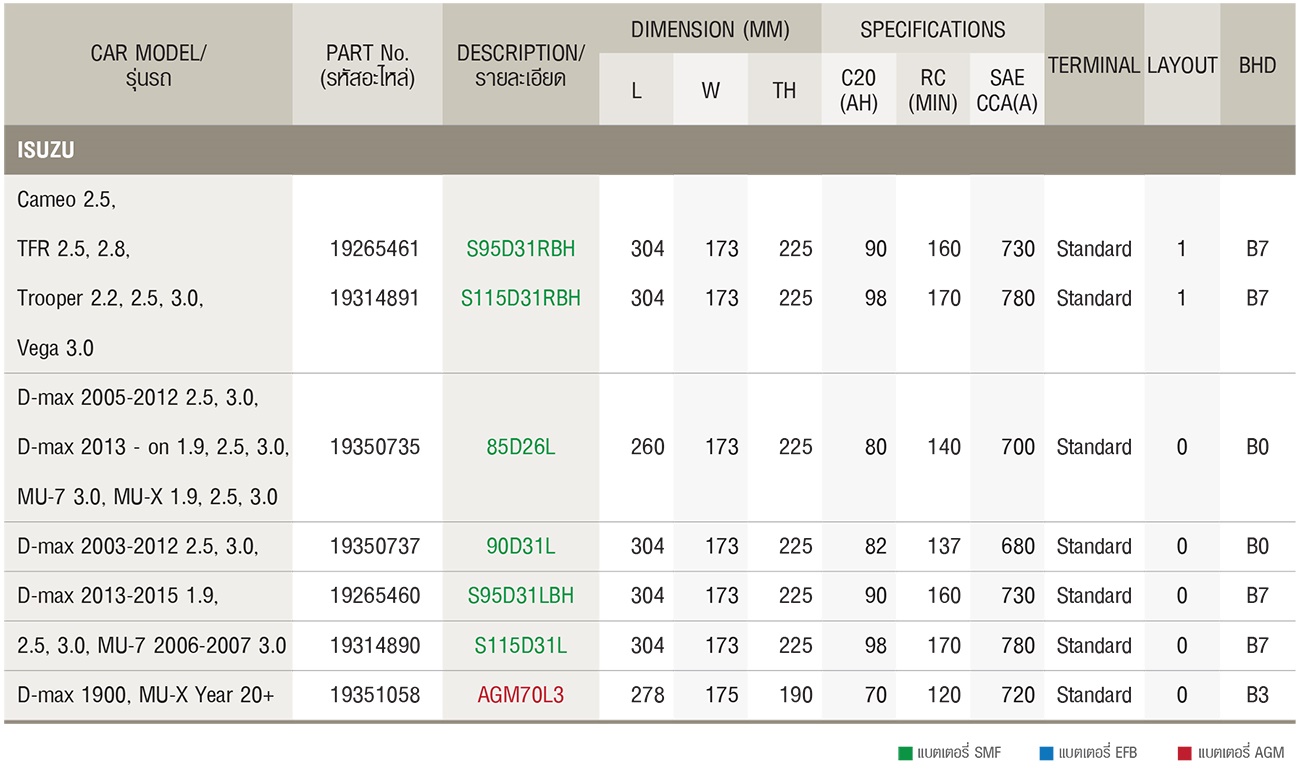The width and height of the screenshot is (1300, 780).
Task: Select part number 19265461
Action: coord(375,249)
